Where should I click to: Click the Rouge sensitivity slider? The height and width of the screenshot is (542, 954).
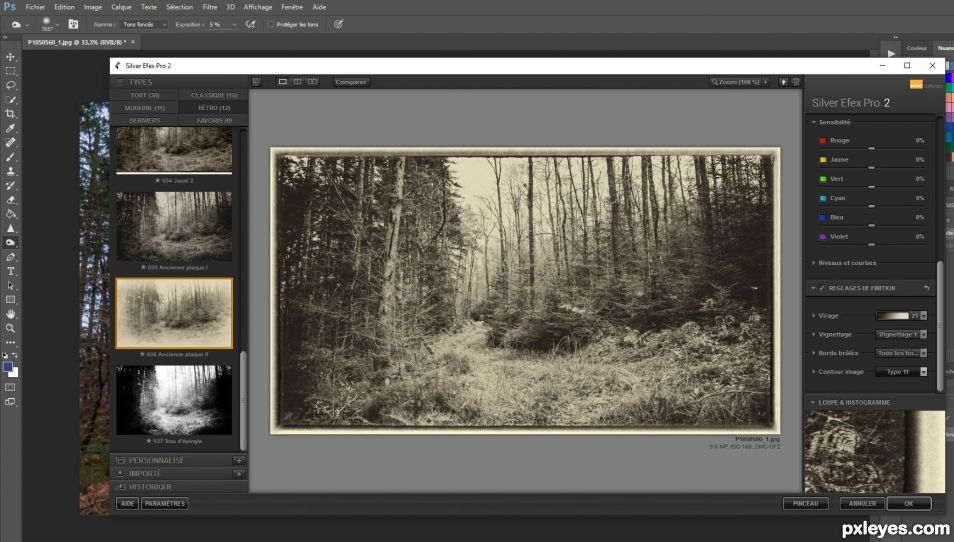[x=871, y=148]
